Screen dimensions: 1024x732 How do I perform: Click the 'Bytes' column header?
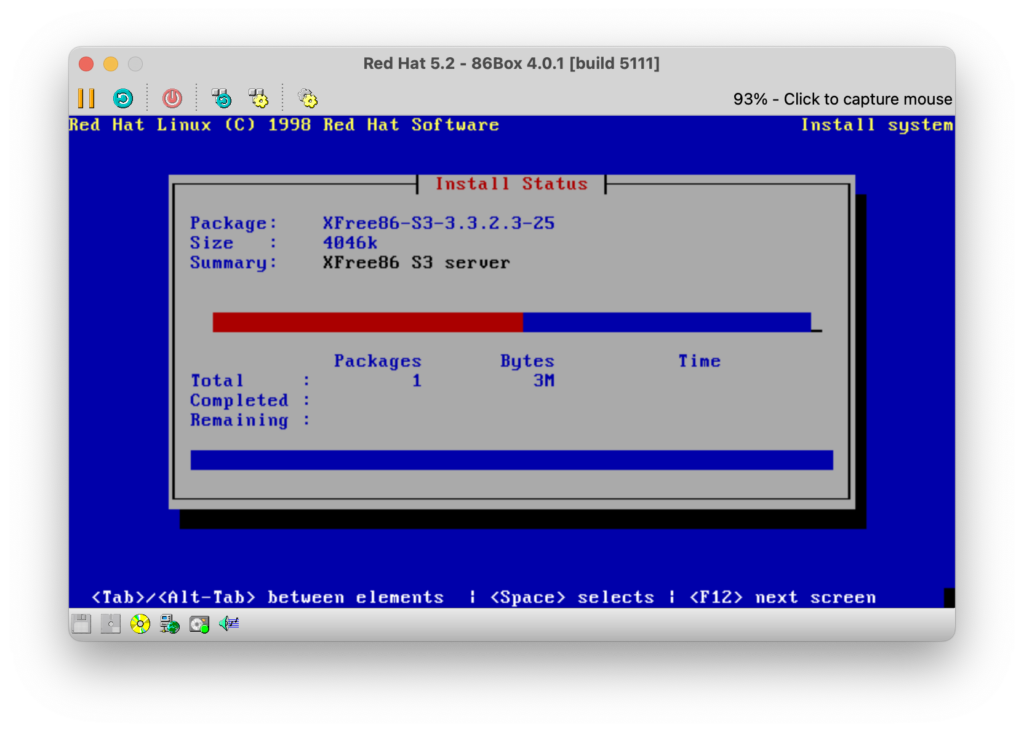527,361
